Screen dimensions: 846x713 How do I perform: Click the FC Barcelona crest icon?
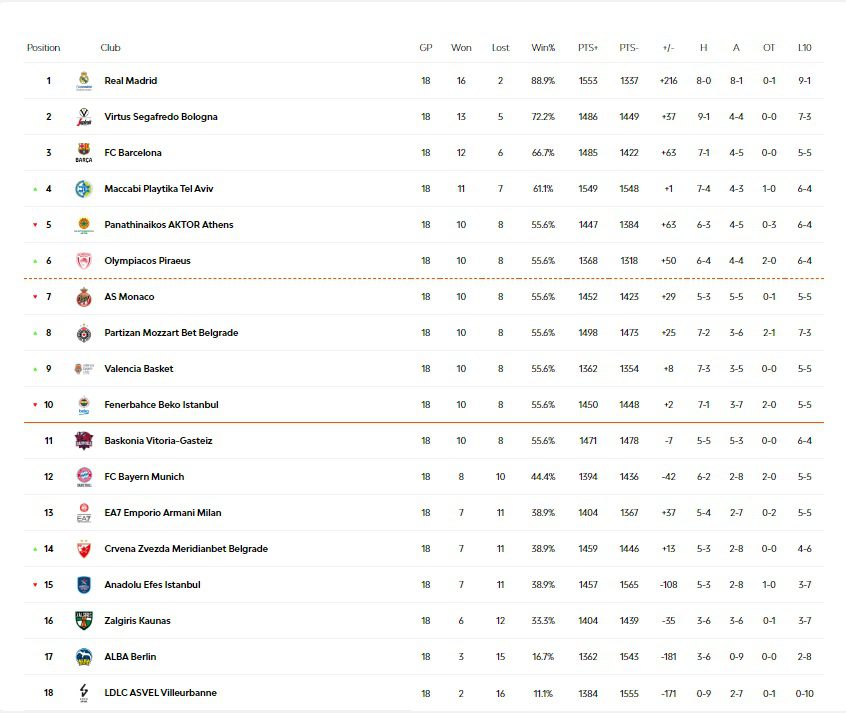click(x=84, y=153)
